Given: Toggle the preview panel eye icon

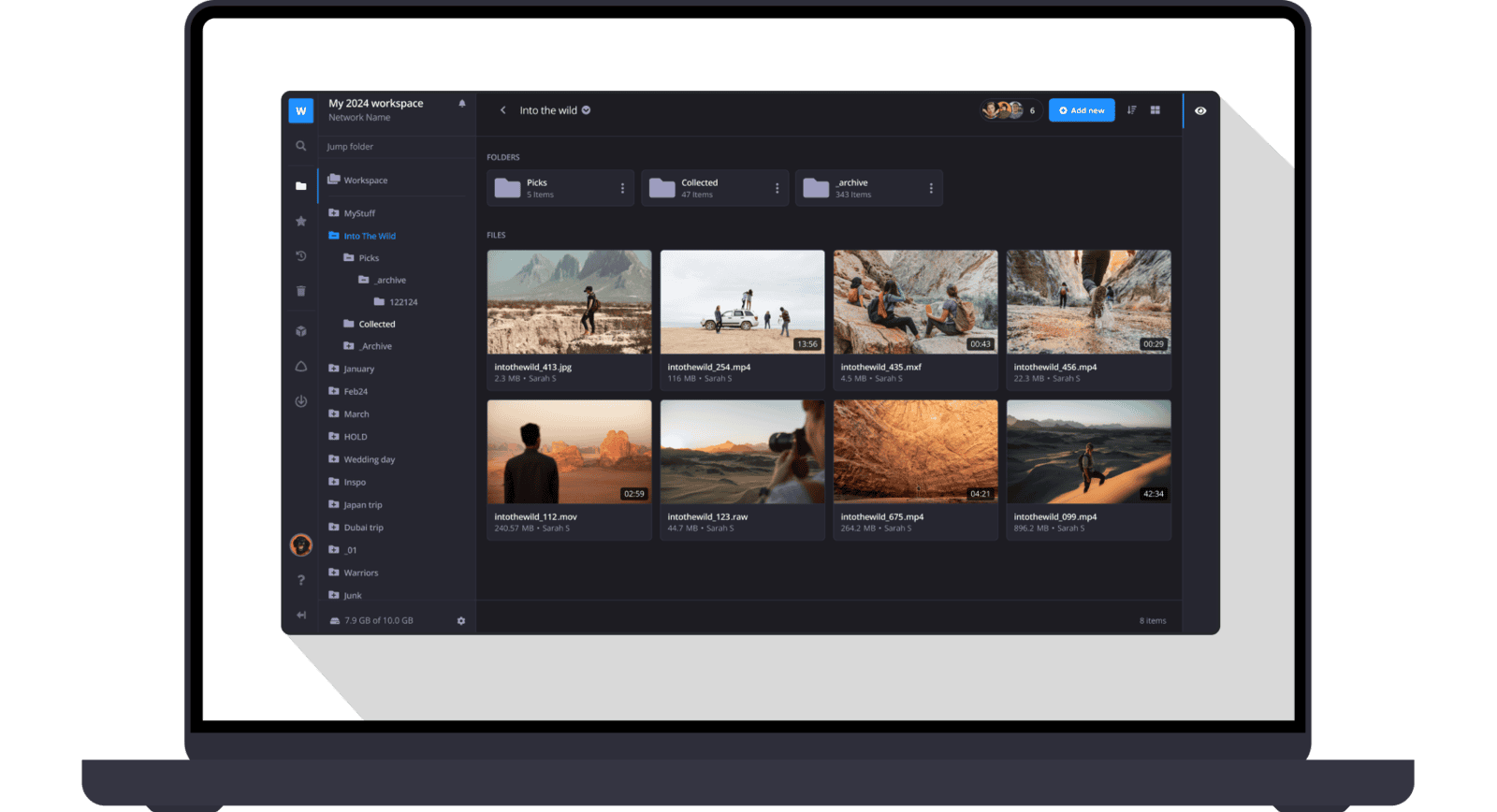Looking at the screenshot, I should [1200, 110].
